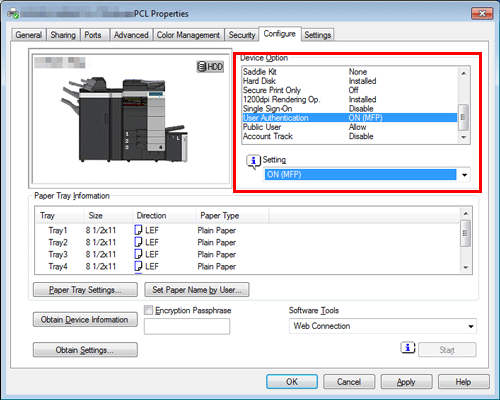
Task: Switch to the Settings tab
Action: 317,35
